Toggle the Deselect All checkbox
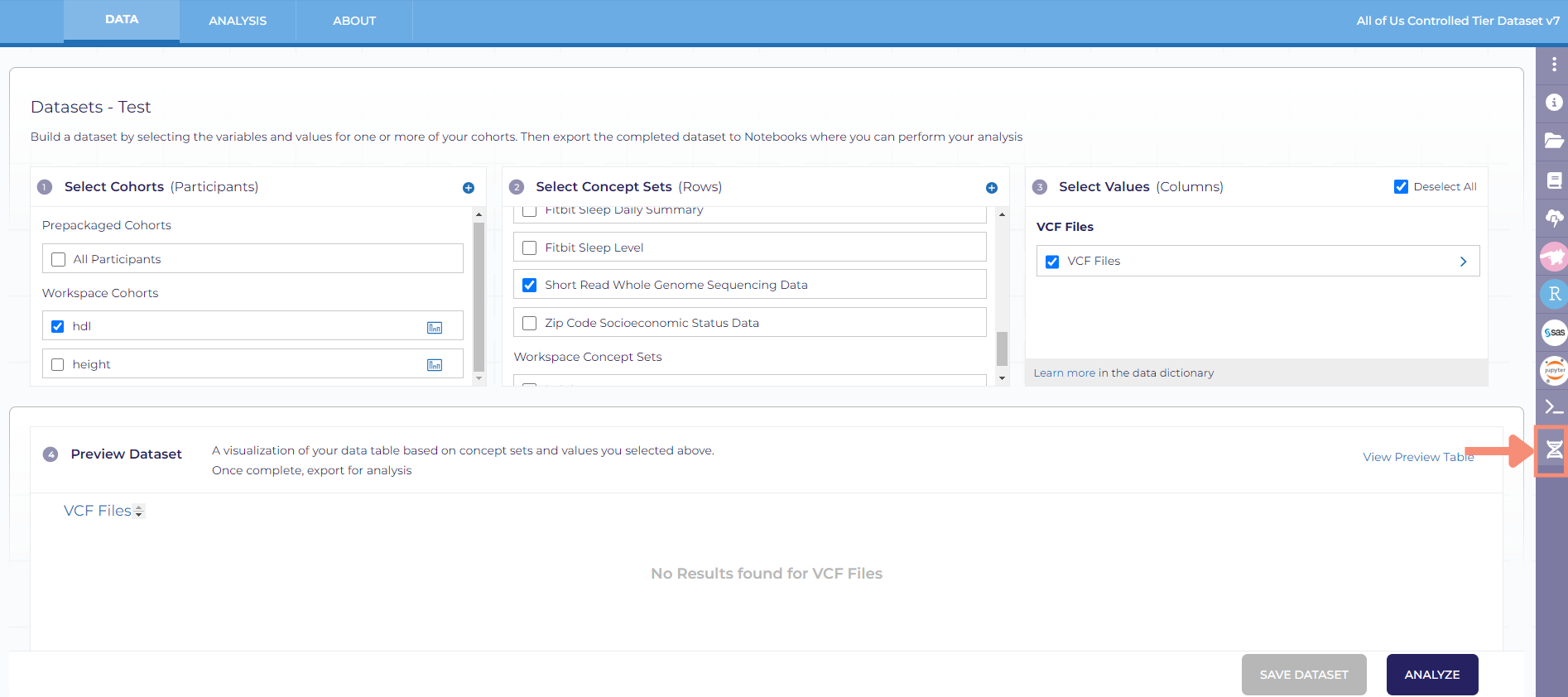 tap(1401, 186)
